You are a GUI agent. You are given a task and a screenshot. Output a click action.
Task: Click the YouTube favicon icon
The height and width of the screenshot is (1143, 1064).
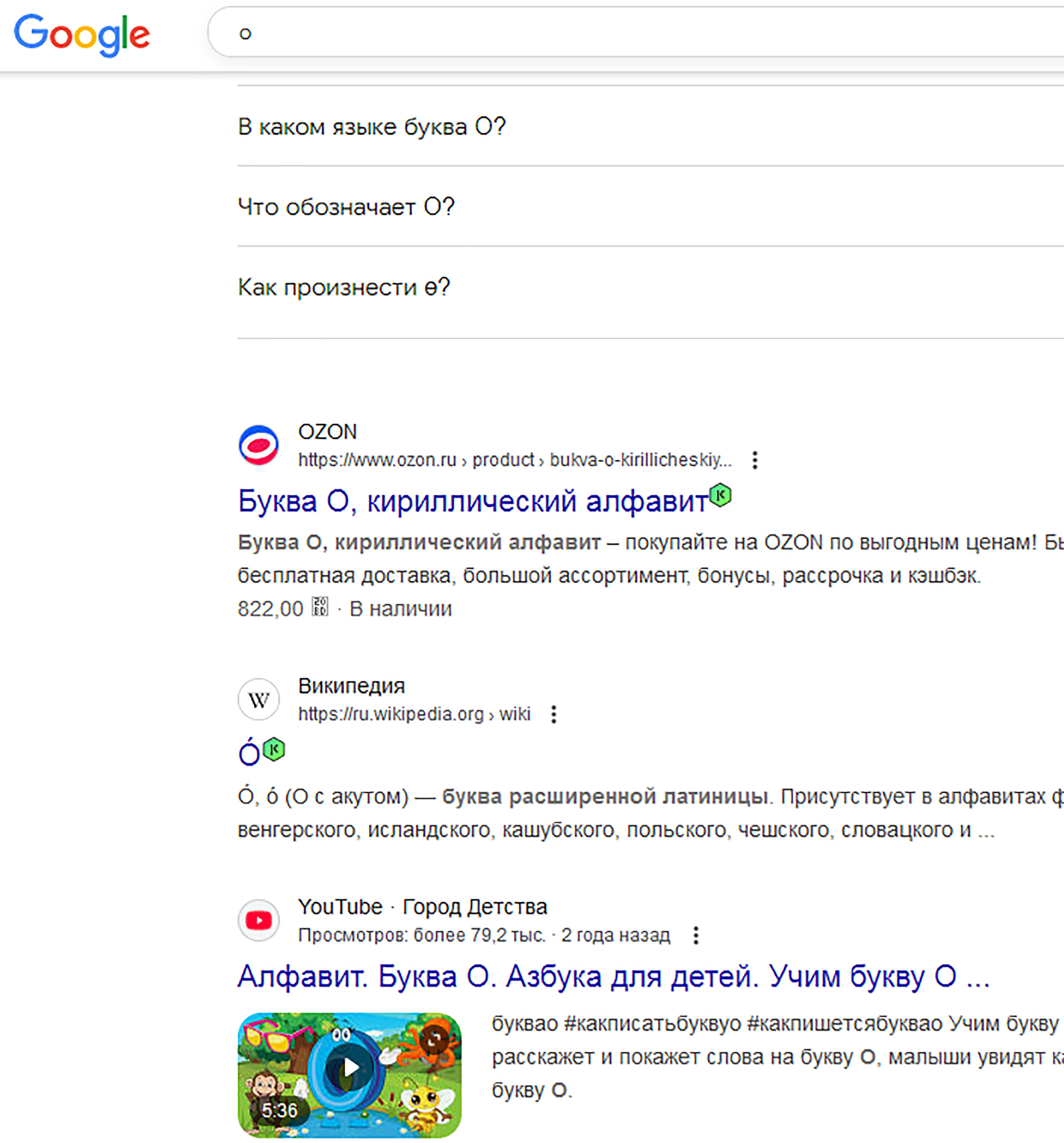click(259, 921)
